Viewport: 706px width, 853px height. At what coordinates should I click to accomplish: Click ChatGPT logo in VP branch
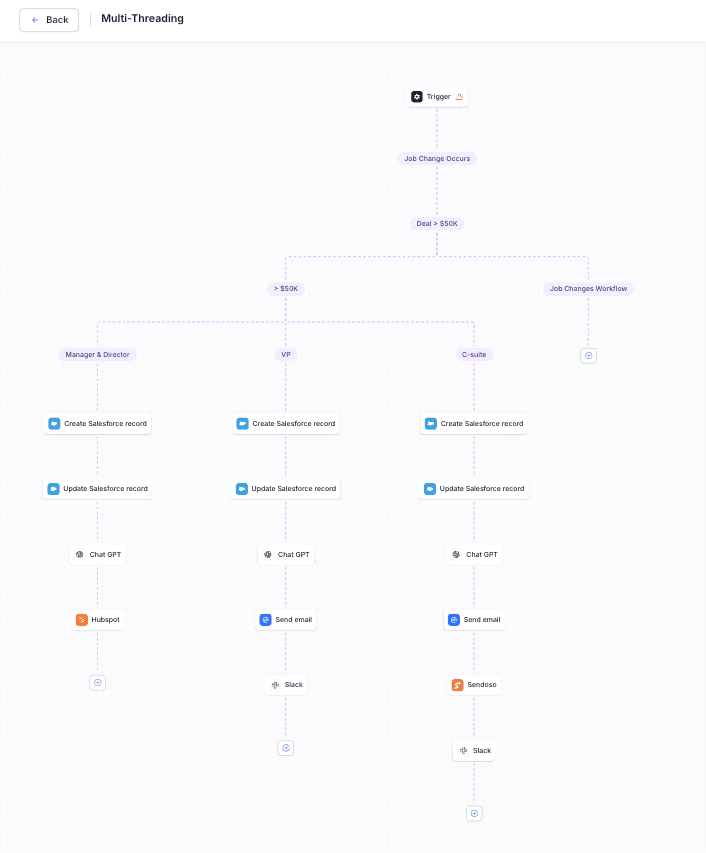coord(268,555)
